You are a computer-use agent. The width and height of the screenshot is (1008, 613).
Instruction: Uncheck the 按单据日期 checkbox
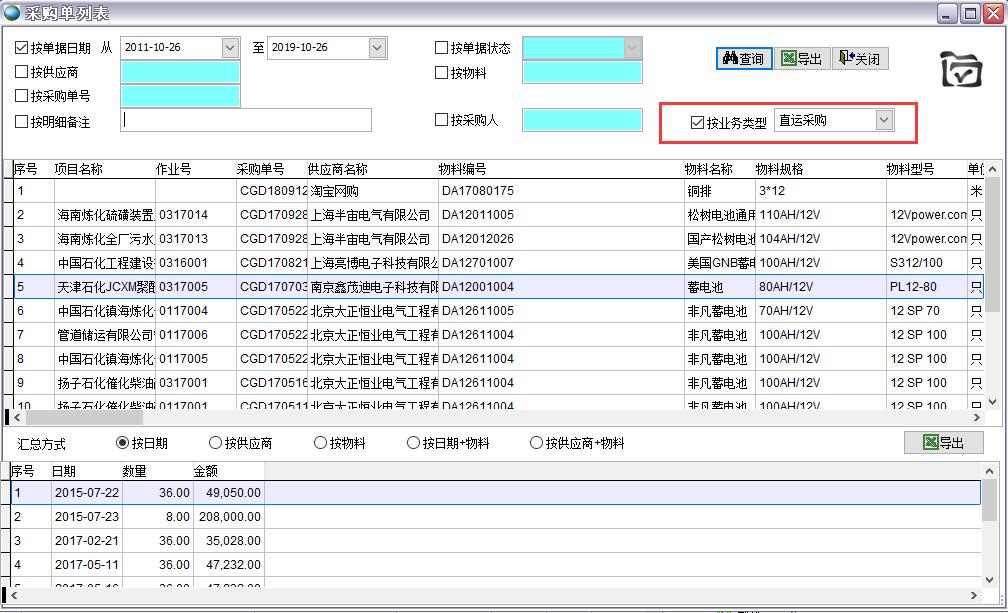click(x=22, y=48)
